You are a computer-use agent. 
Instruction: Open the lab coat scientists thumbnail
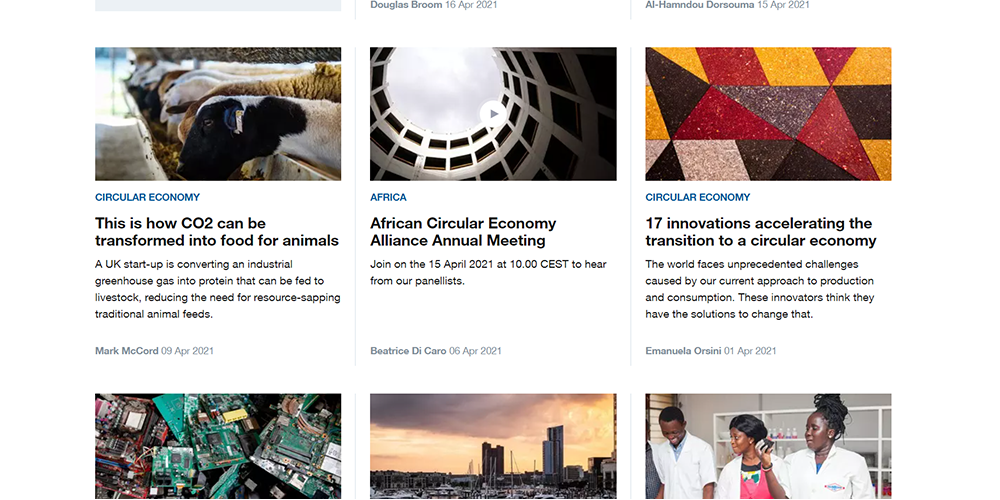pos(768,446)
